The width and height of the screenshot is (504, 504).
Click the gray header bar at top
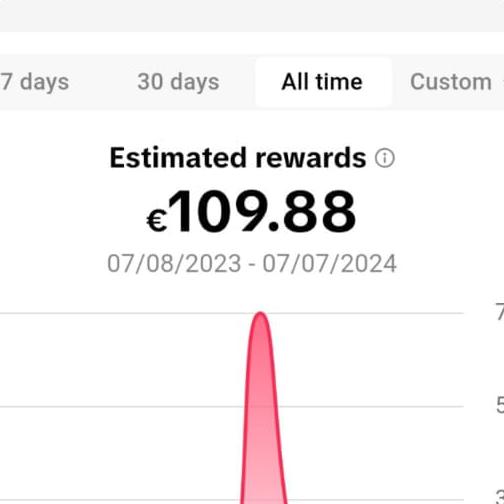(x=252, y=16)
